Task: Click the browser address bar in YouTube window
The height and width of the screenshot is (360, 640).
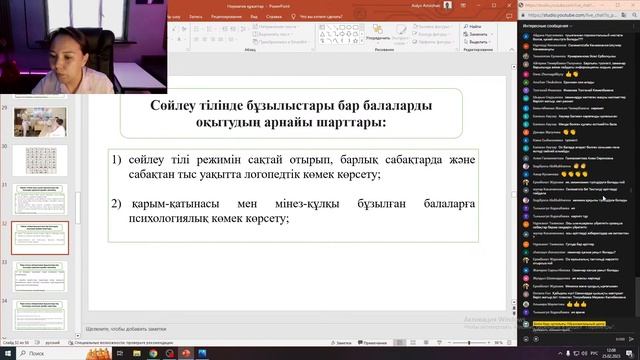Action: pyautogui.click(x=572, y=15)
